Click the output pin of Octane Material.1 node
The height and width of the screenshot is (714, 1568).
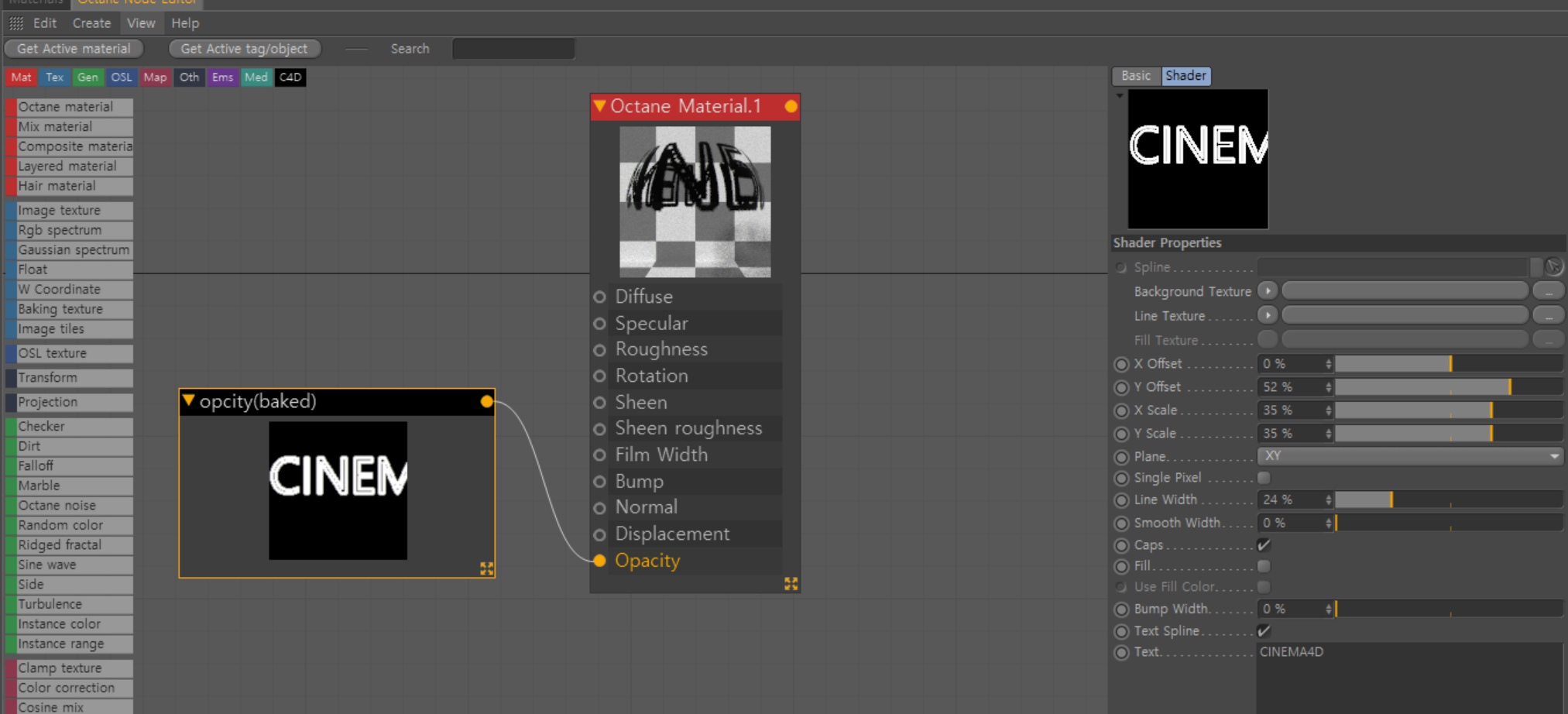tap(791, 106)
